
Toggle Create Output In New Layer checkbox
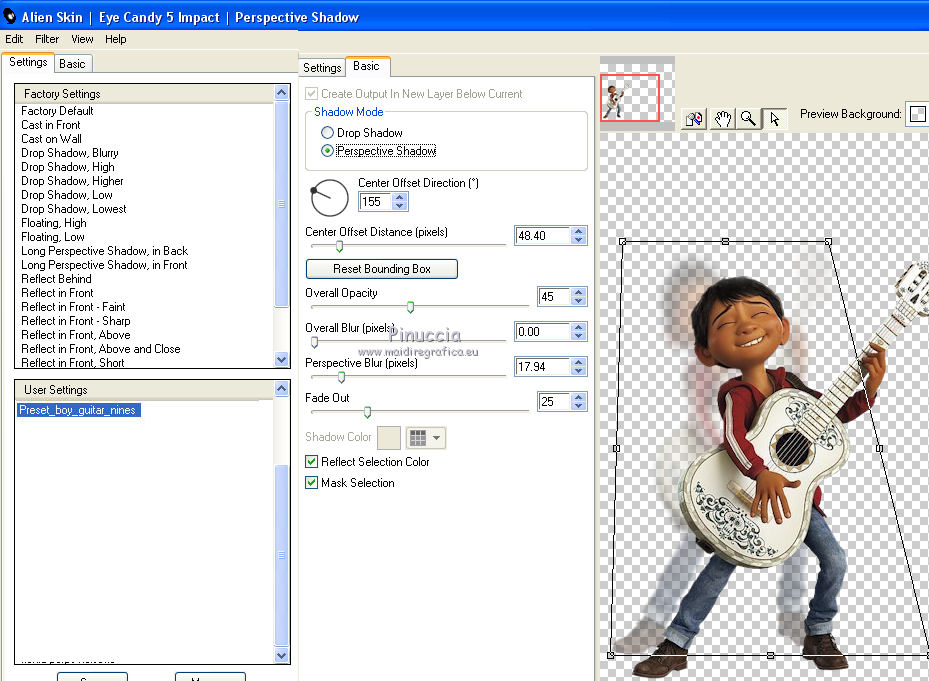[311, 94]
